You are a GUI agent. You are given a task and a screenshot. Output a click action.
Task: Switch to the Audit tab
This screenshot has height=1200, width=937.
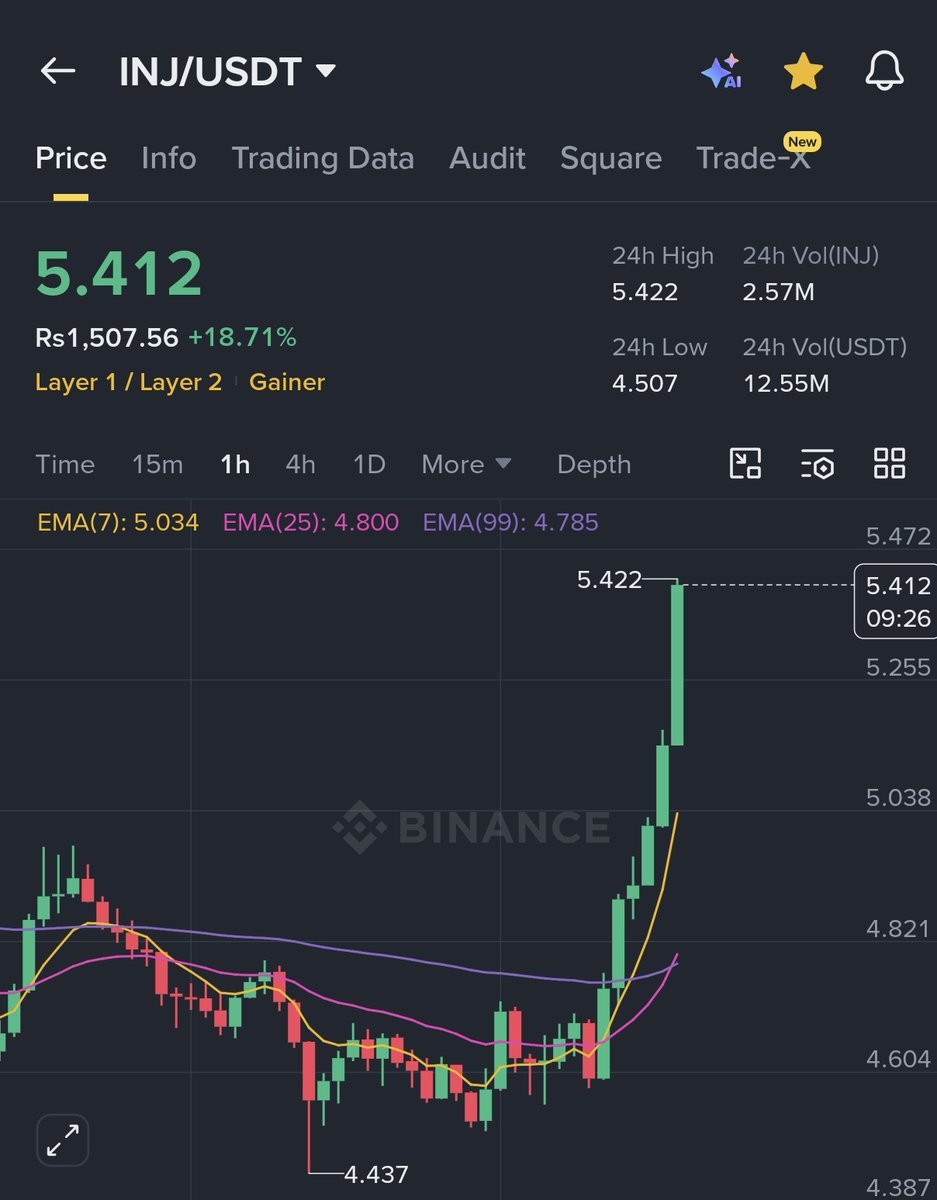tap(487, 158)
